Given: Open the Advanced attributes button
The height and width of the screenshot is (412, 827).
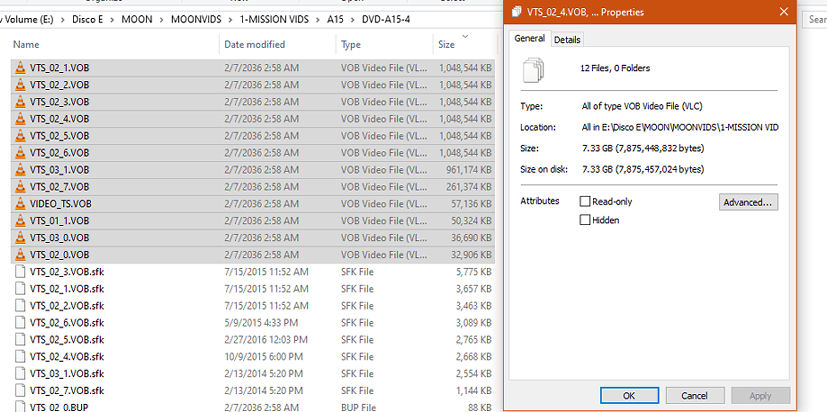Looking at the screenshot, I should (748, 202).
